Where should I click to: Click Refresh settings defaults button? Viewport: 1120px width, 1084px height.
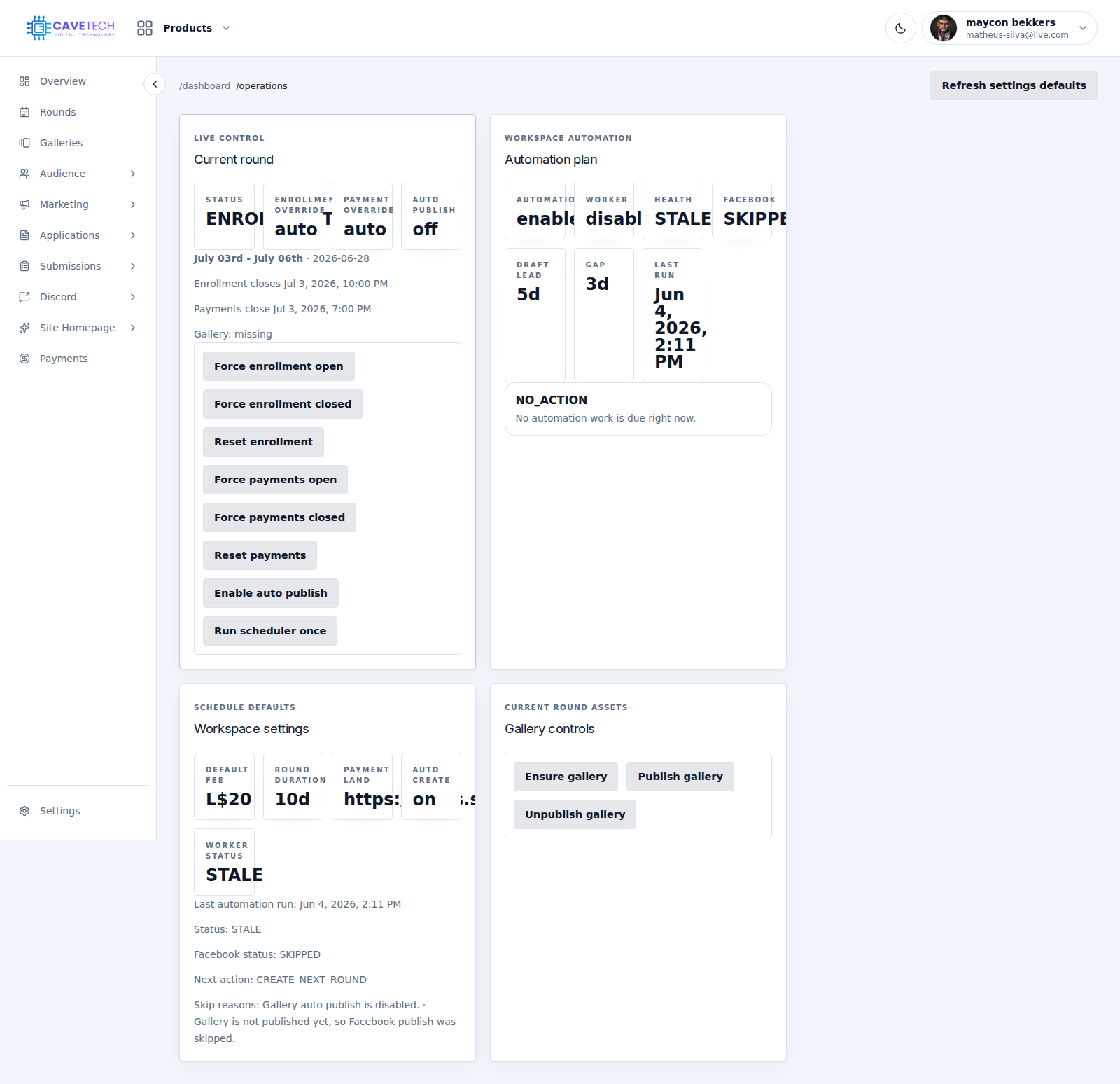(1014, 85)
